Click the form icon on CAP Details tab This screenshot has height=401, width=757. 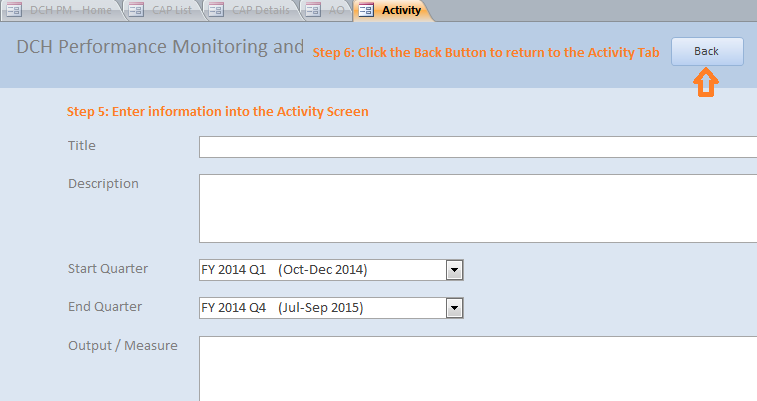216,10
